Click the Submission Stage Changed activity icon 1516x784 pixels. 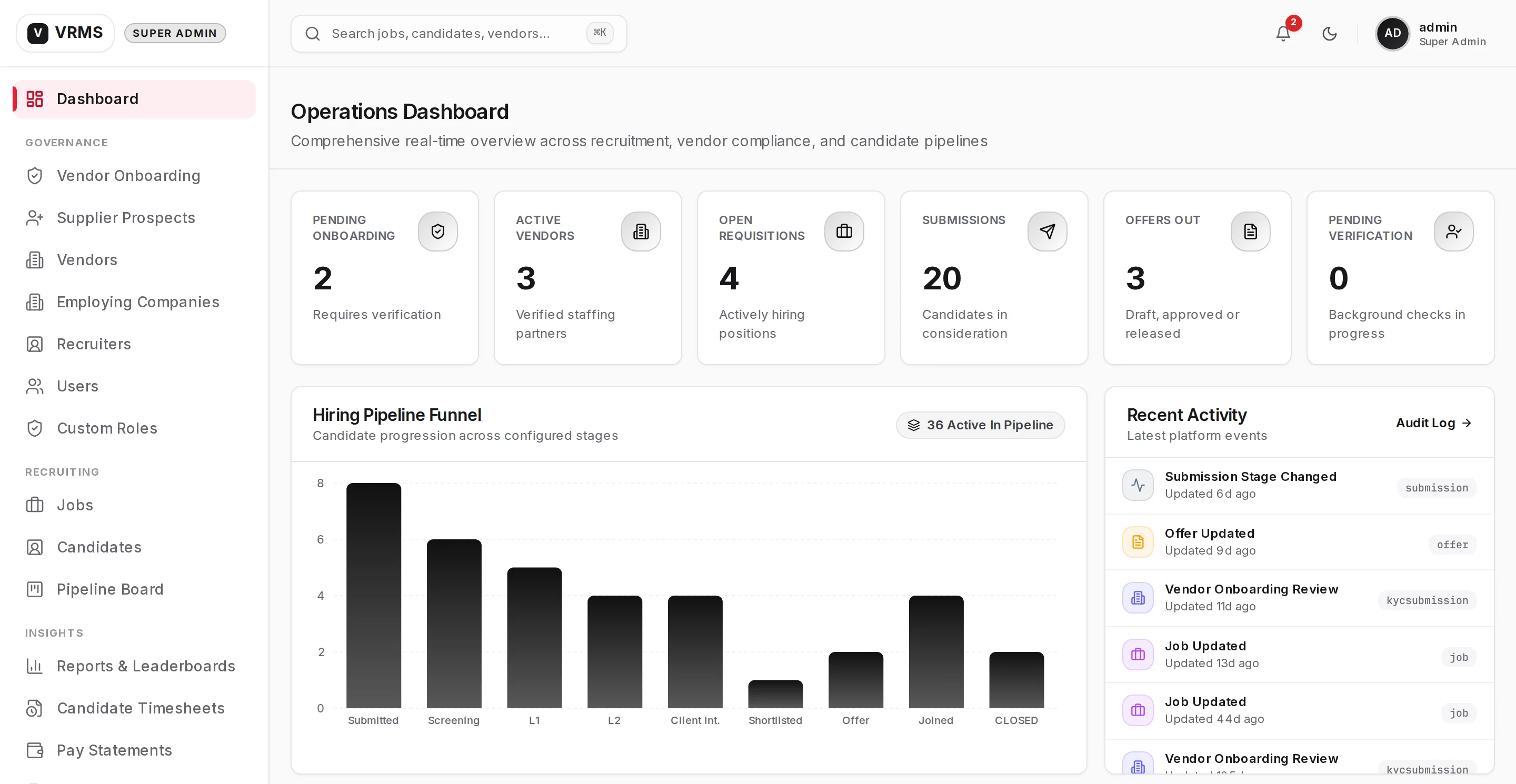coord(1138,485)
